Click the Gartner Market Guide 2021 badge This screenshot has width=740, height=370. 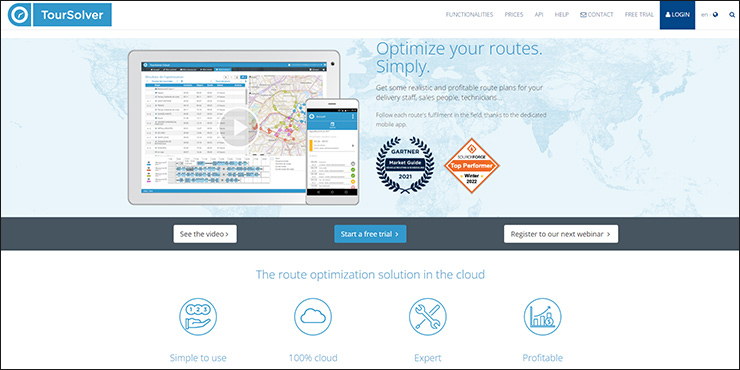pos(404,165)
